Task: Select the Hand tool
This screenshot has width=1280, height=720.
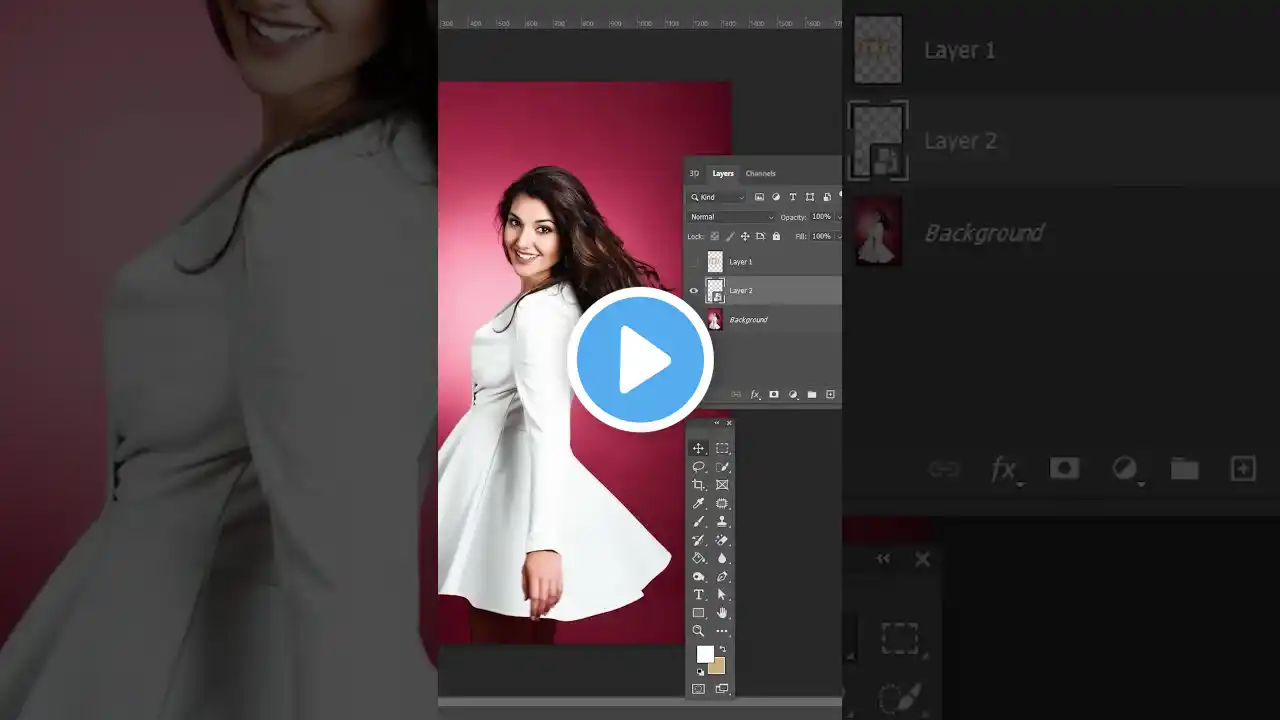Action: [x=722, y=612]
